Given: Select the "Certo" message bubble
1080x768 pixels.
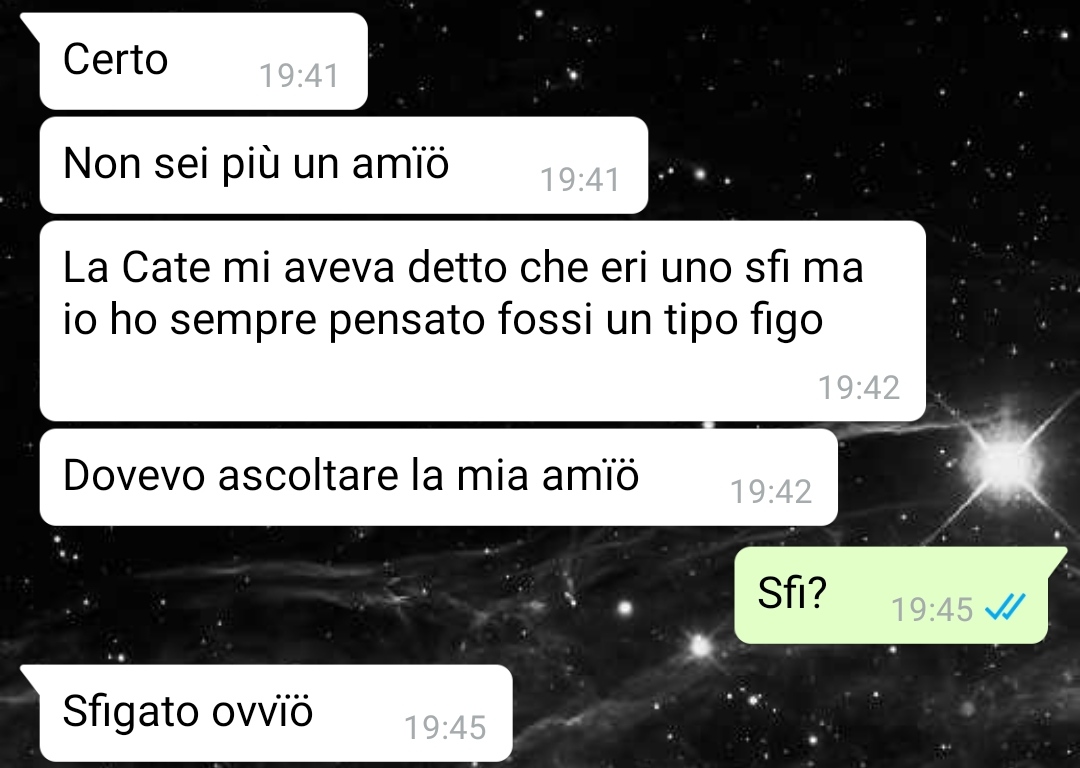Looking at the screenshot, I should (203, 61).
